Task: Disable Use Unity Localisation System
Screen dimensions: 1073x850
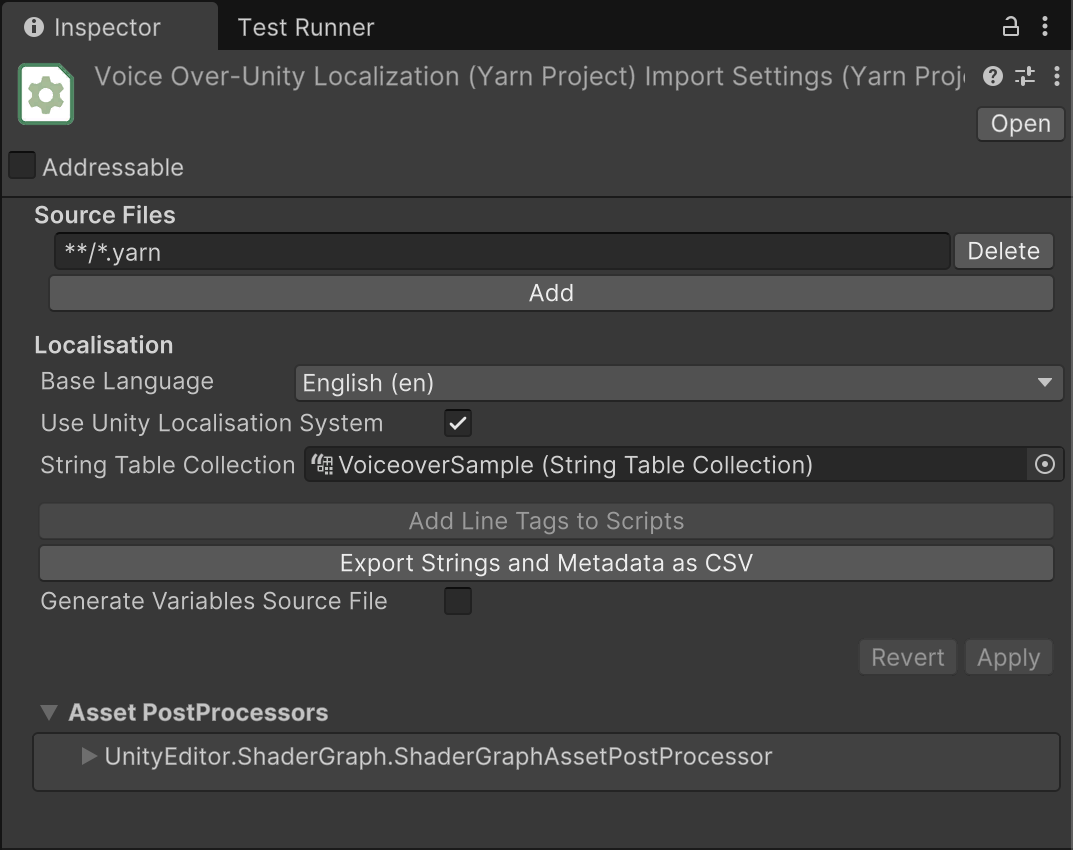Action: 457,422
